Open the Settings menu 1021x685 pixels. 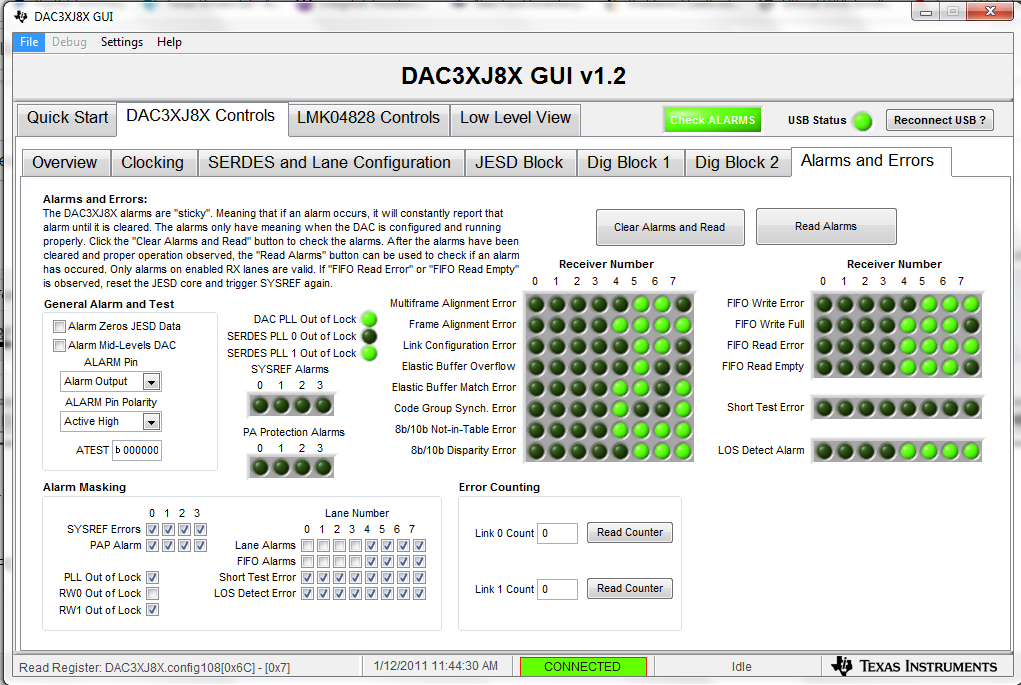(x=122, y=42)
